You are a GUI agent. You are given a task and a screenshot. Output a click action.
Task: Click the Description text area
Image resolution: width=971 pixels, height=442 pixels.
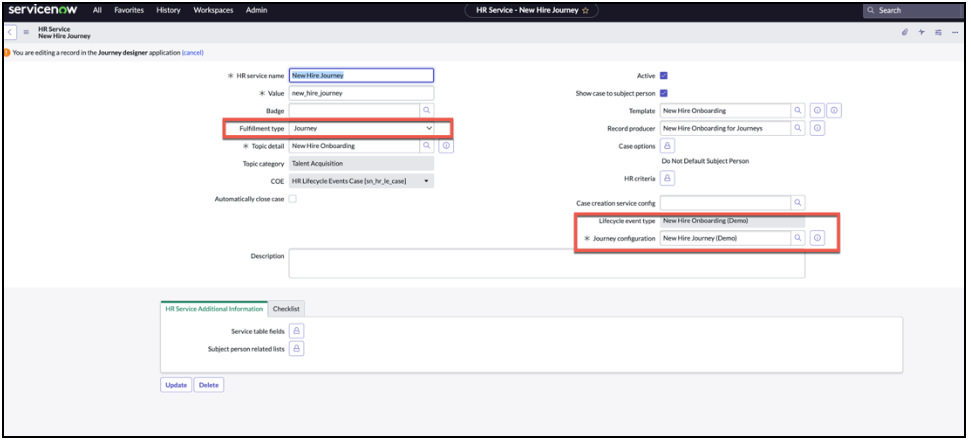(547, 264)
